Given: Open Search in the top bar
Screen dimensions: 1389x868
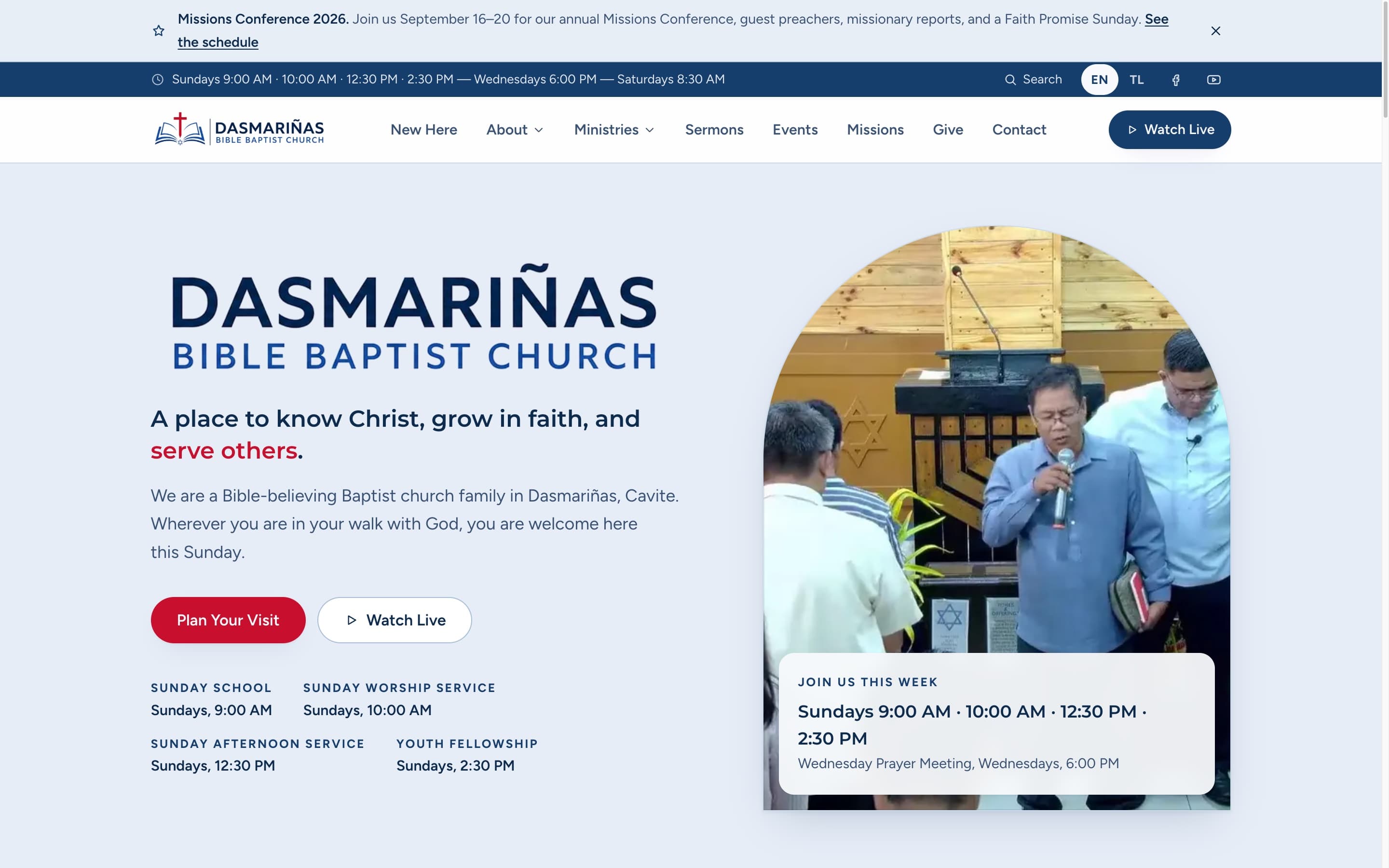Looking at the screenshot, I should 1033,79.
